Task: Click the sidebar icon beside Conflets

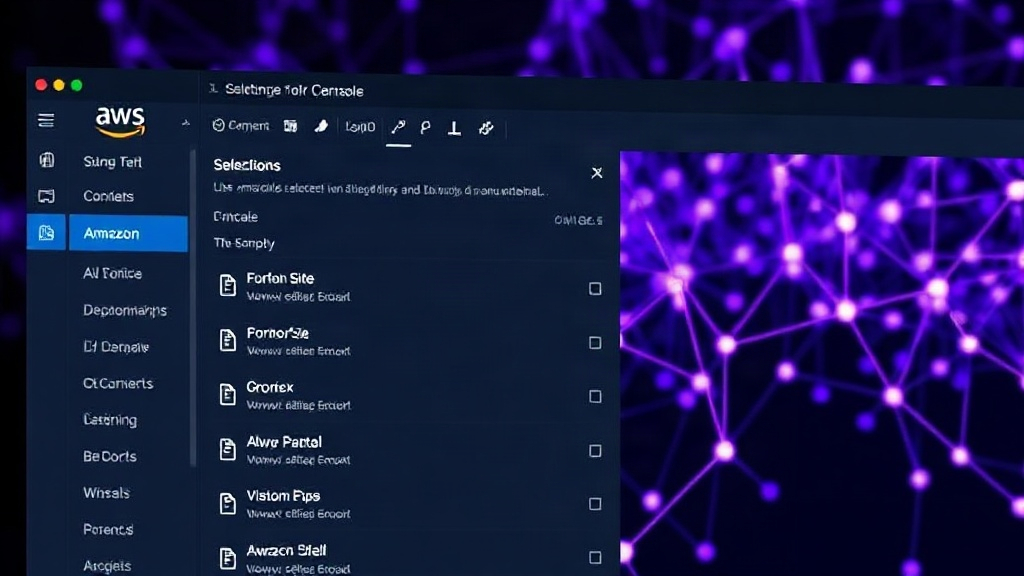Action: tap(46, 196)
